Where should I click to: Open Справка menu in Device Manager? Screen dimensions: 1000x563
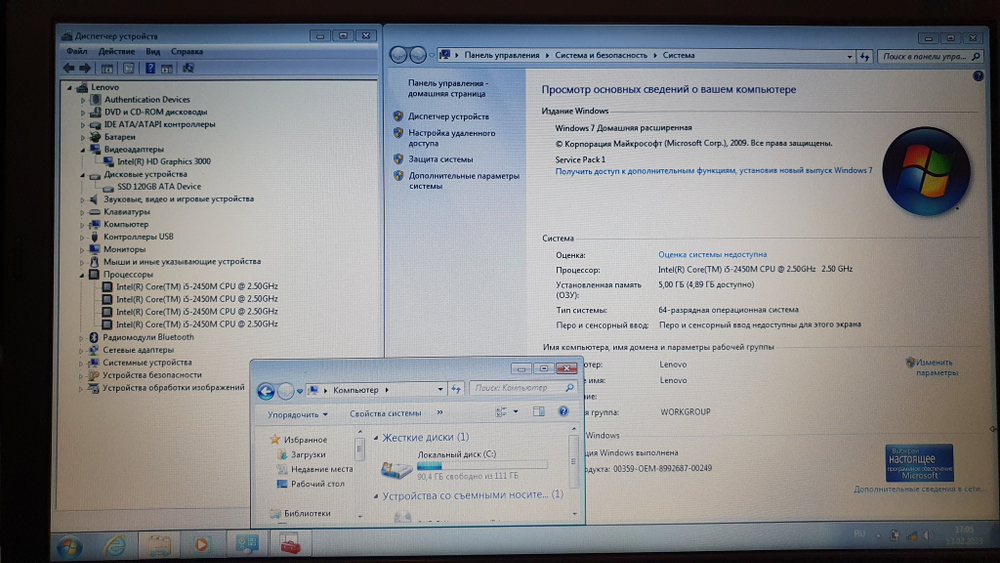[187, 51]
